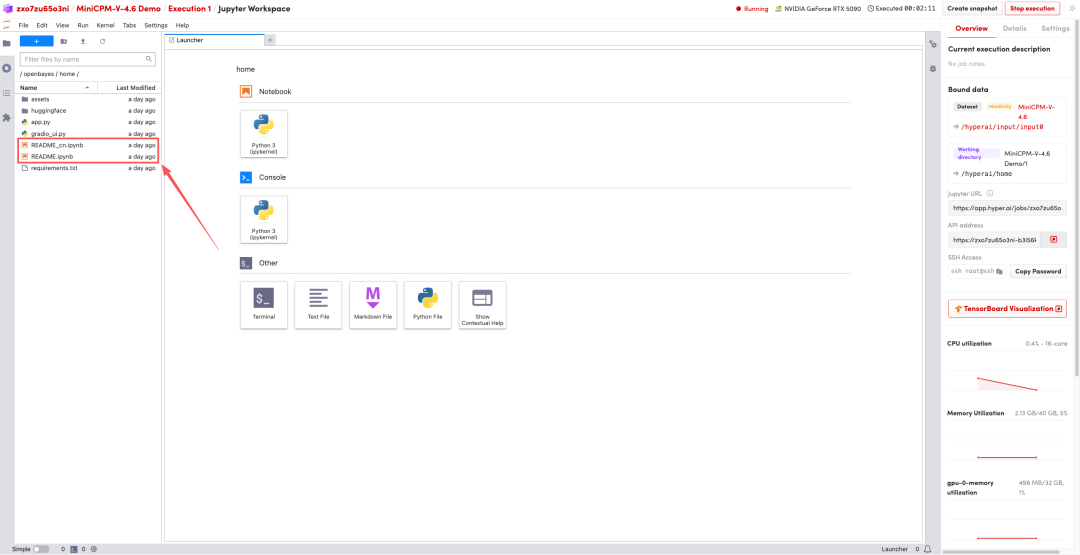This screenshot has height=555, width=1080.
Task: Open the Running Terminals and Kernels sidebar icon
Action: click(x=7, y=68)
